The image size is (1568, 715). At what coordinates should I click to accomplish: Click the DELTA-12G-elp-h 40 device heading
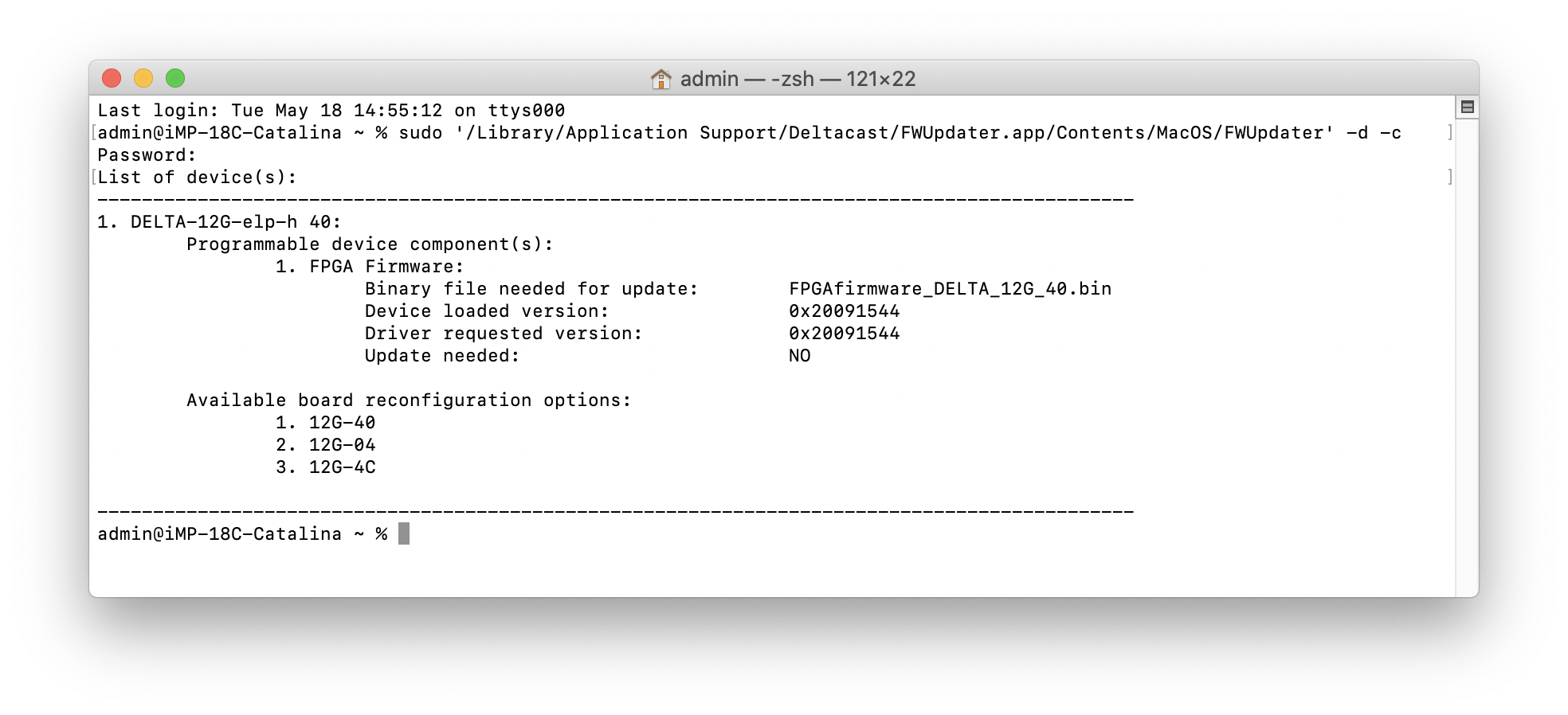tap(236, 222)
